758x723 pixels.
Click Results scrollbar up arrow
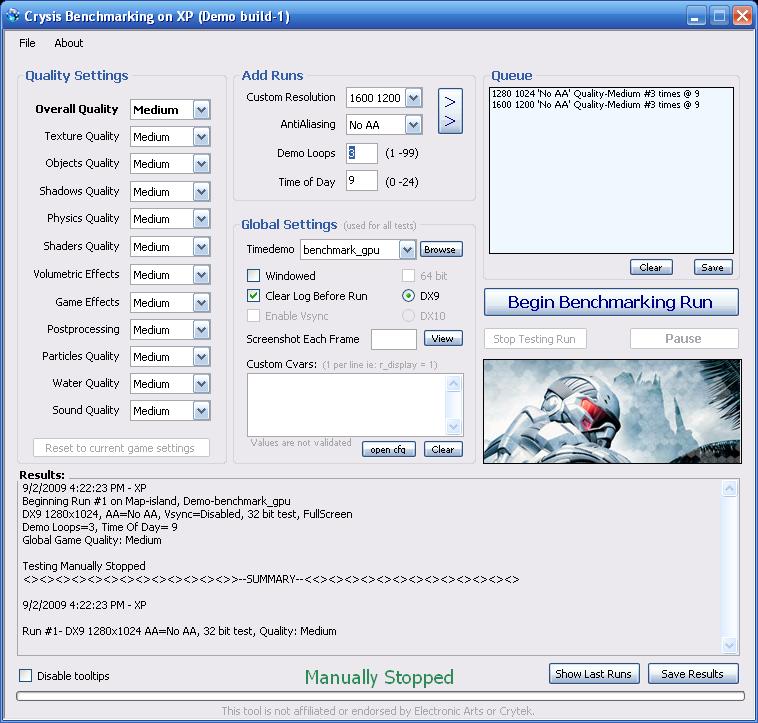(729, 489)
